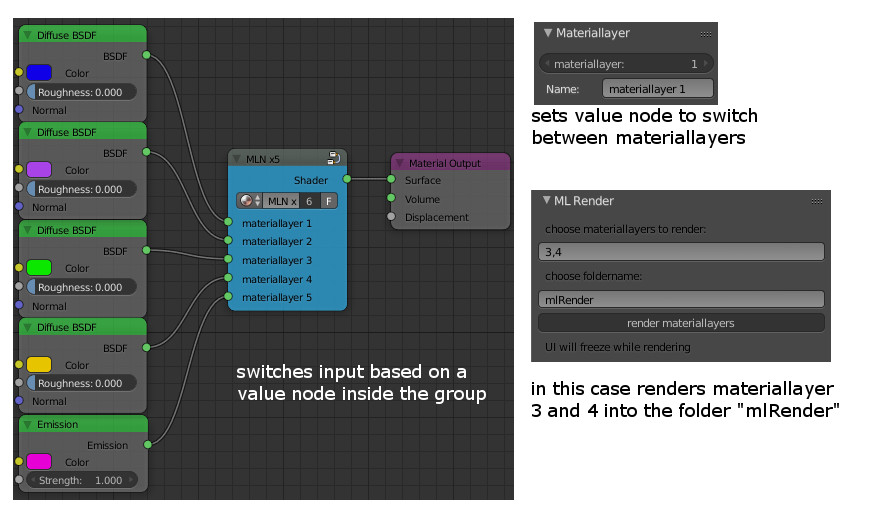Select the MLN x5 node header
889x515 pixels.
click(x=287, y=158)
